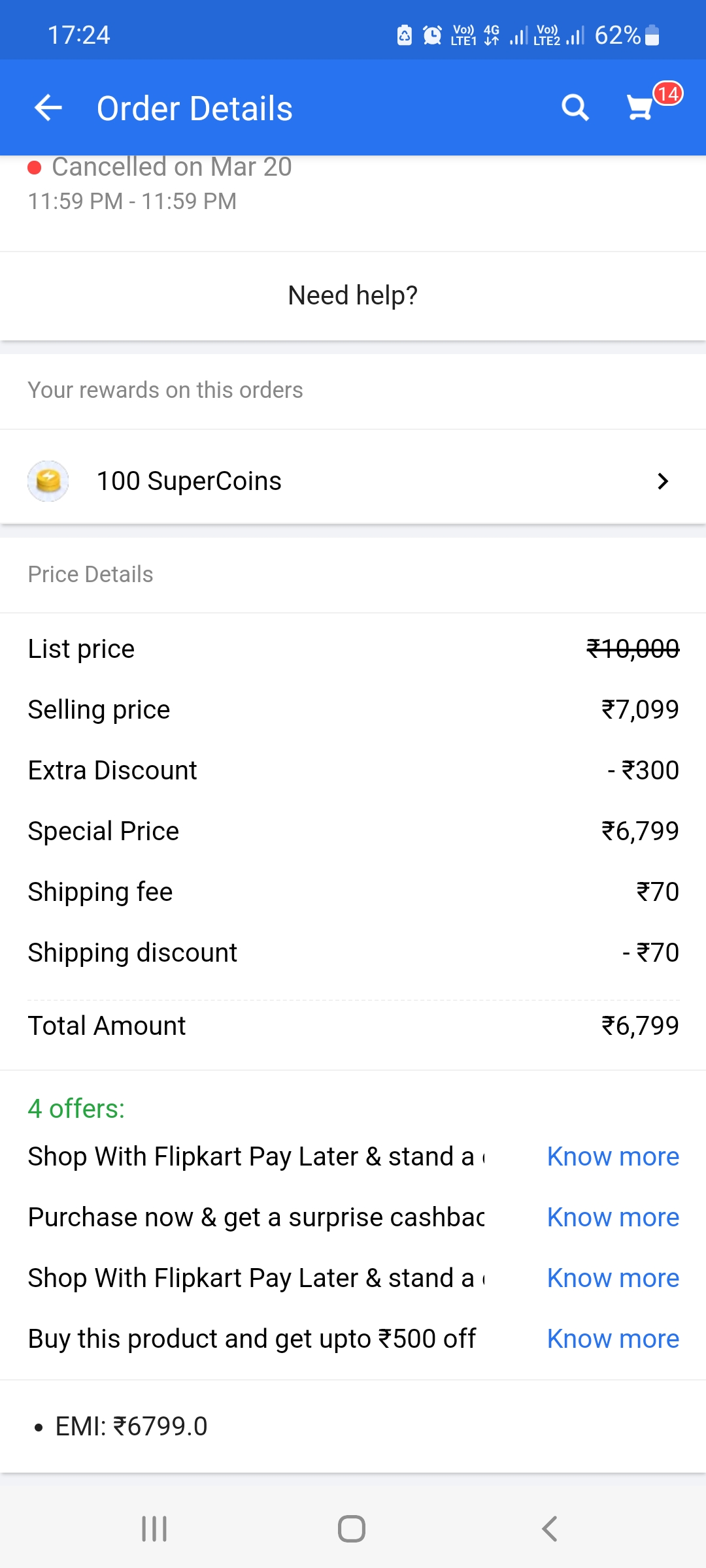Tap the Order Details page title
The width and height of the screenshot is (706, 1568).
tap(195, 108)
